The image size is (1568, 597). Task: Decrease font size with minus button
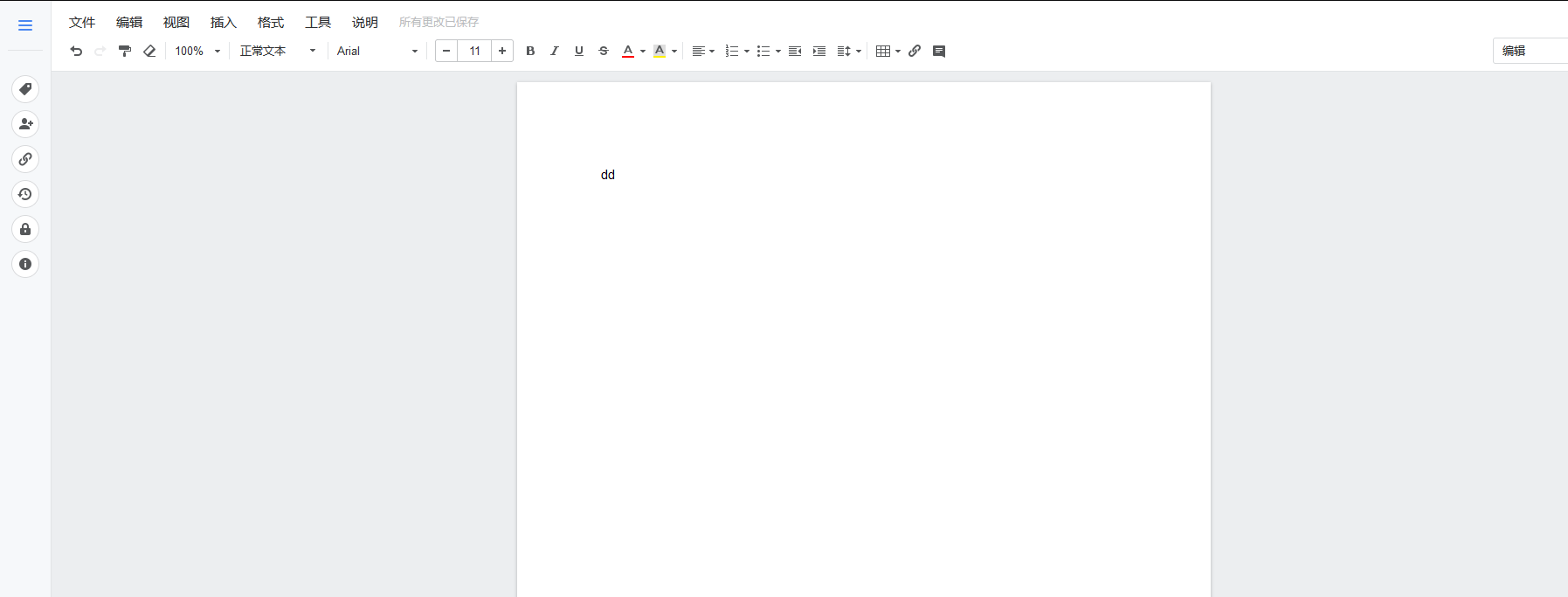pyautogui.click(x=446, y=51)
